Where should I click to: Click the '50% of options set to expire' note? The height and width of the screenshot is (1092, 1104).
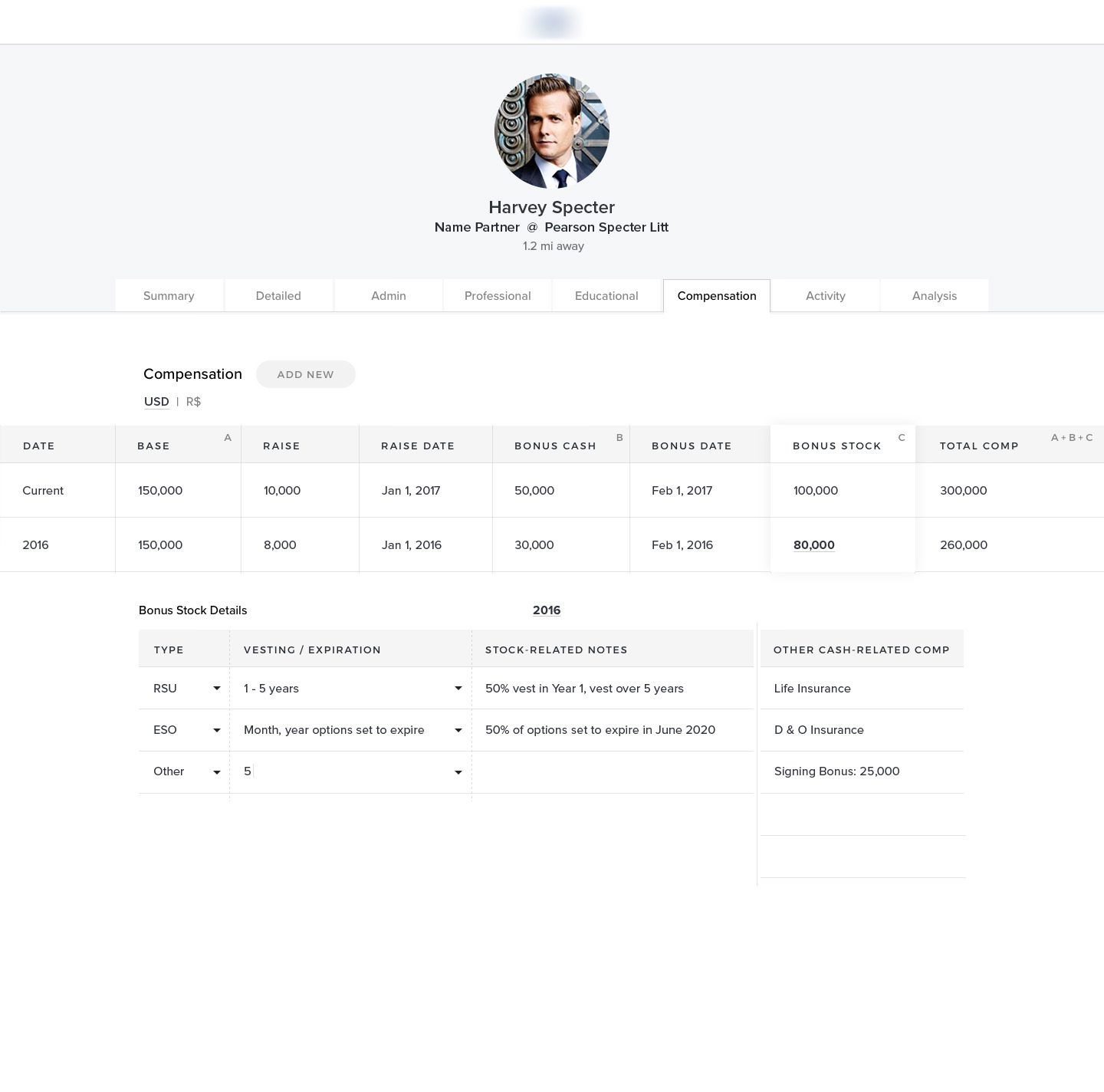pyautogui.click(x=600, y=730)
